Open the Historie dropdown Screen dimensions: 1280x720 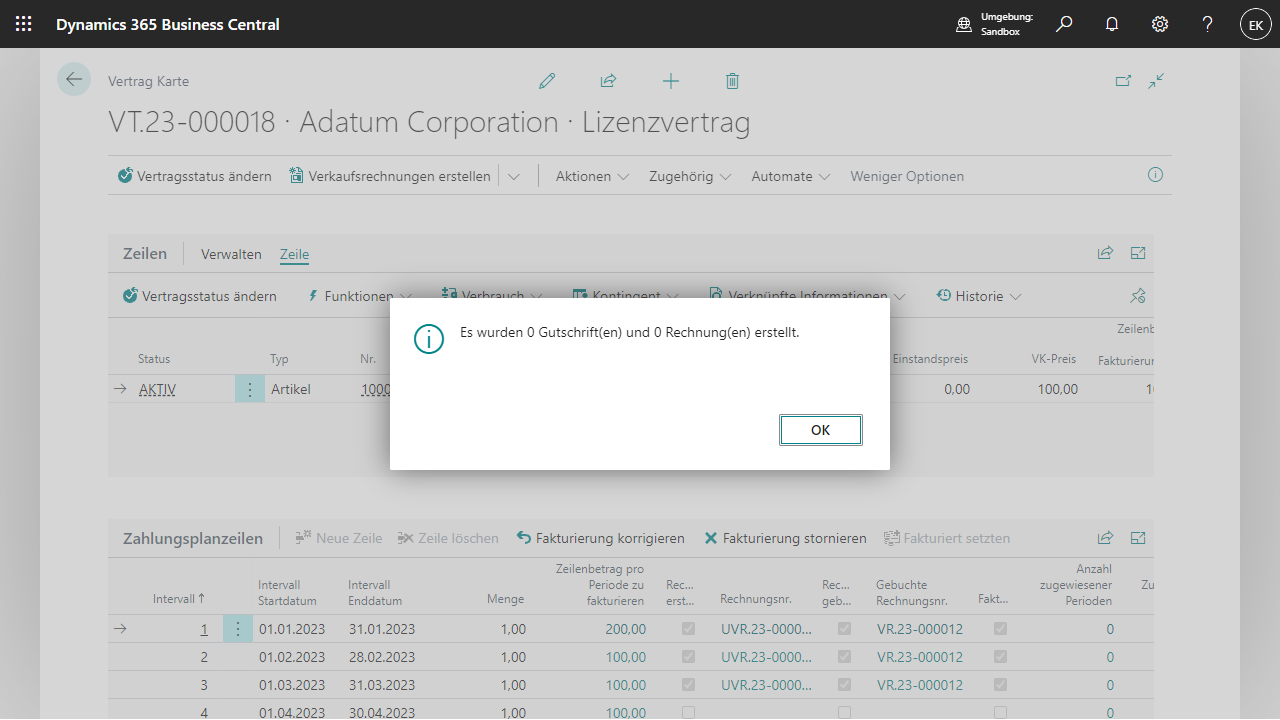tap(979, 296)
